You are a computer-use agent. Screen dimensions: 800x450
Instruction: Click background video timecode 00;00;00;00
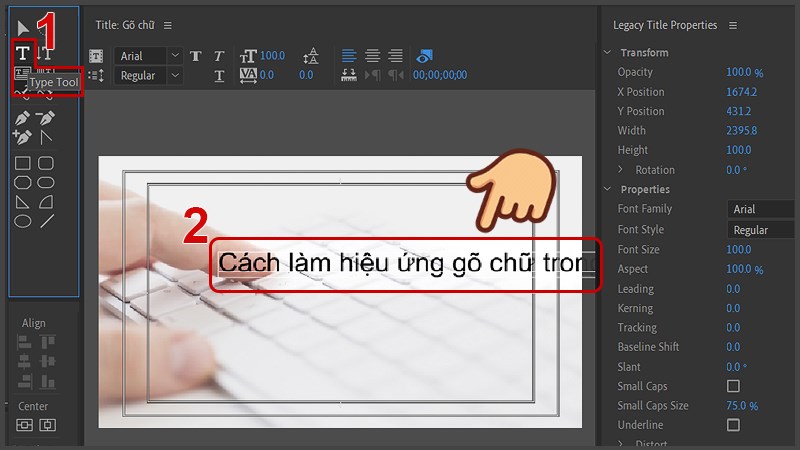coord(440,75)
